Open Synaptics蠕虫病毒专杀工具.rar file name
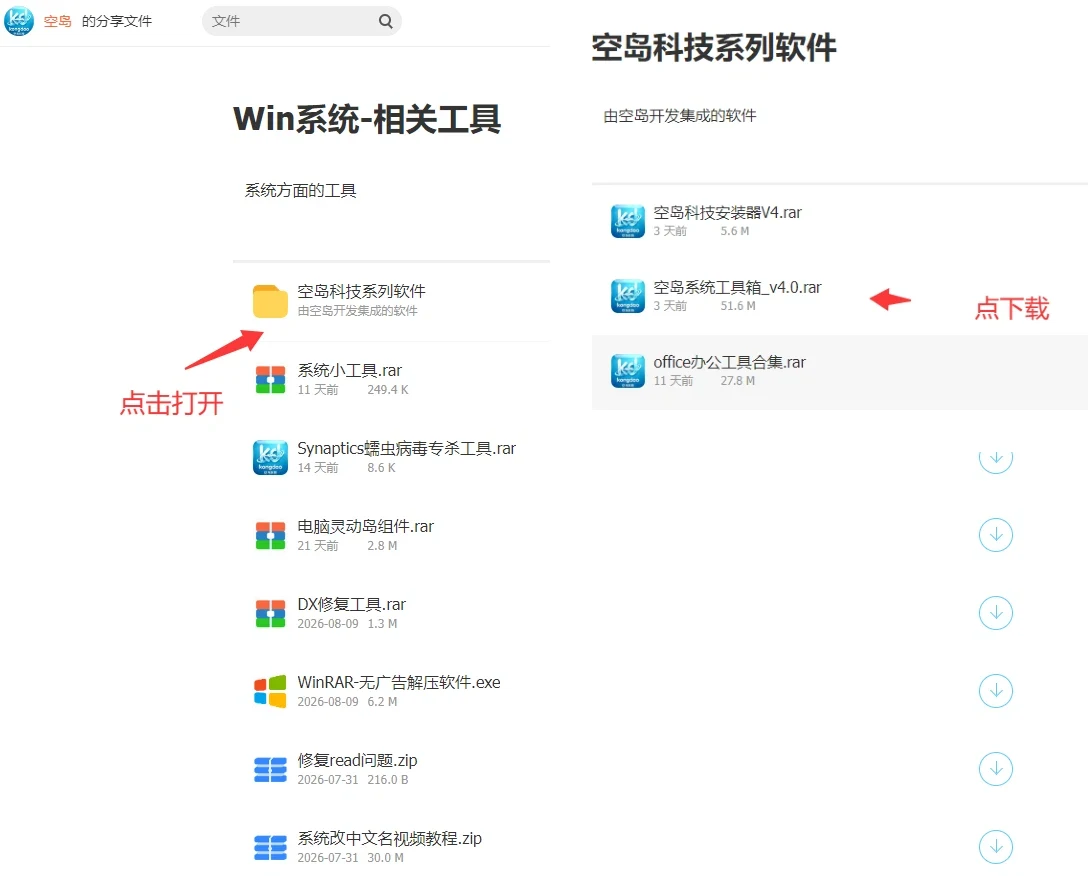The width and height of the screenshot is (1088, 876). 407,448
